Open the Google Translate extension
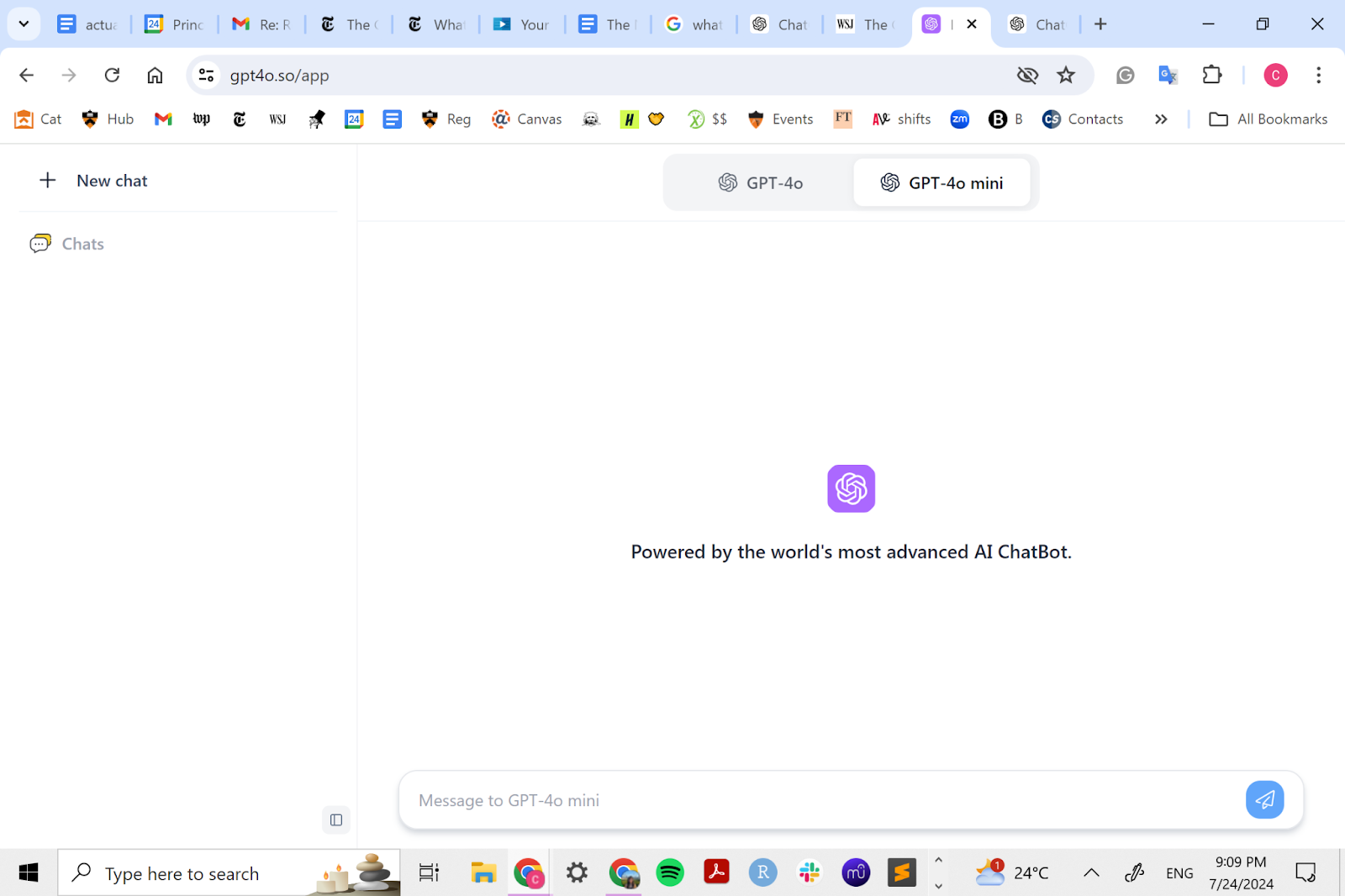1345x896 pixels. (1168, 75)
